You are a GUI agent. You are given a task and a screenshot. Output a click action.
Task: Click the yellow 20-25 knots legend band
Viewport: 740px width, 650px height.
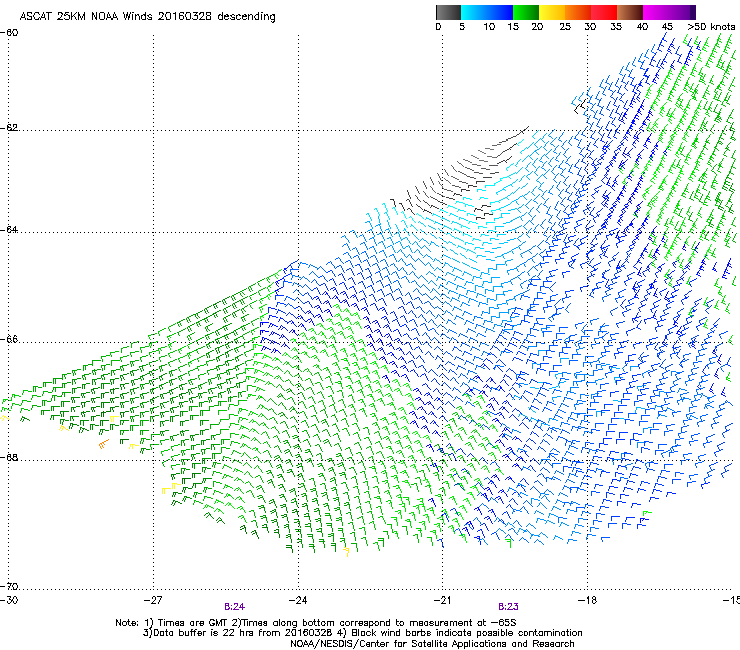point(552,12)
